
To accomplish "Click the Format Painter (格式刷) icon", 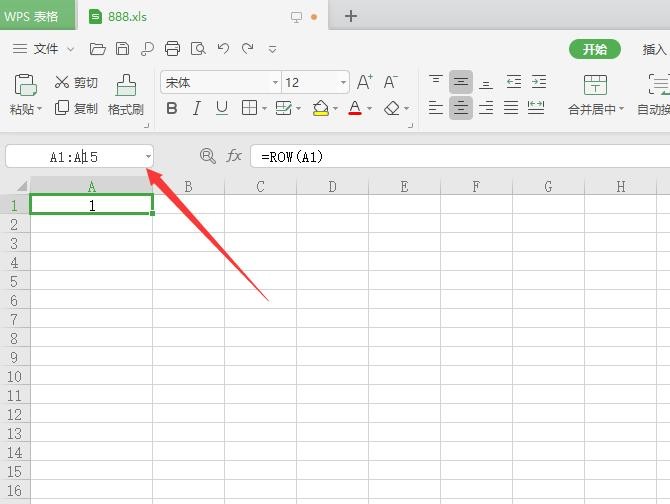I will (125, 85).
